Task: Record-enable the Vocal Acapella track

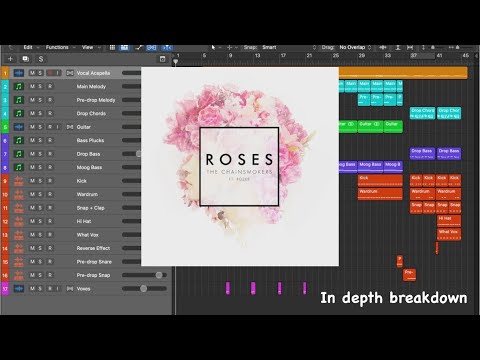Action: pos(50,73)
